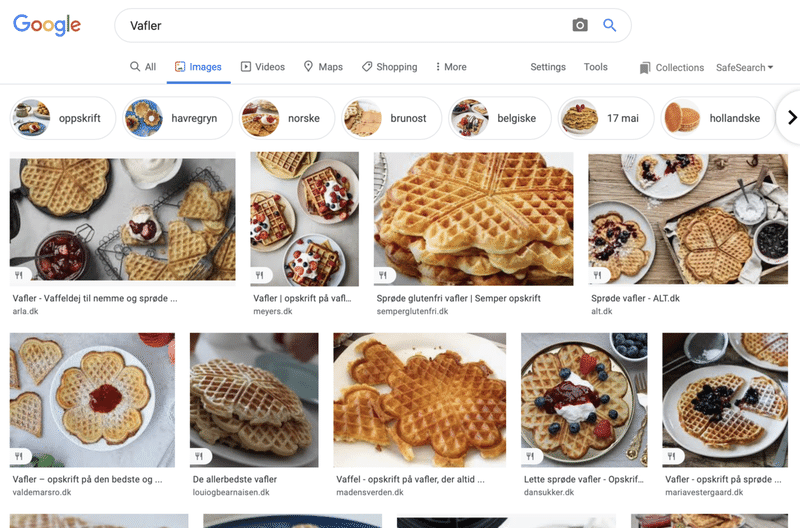The height and width of the screenshot is (528, 800).
Task: Open the Google logo homepage
Action: (x=47, y=25)
